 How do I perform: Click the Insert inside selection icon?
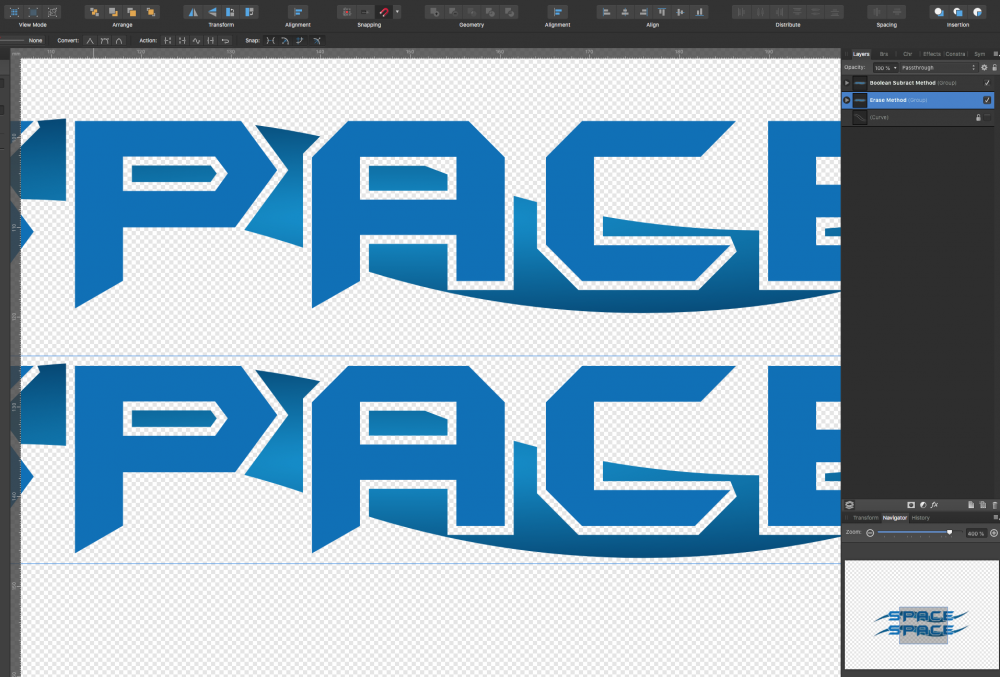(977, 12)
